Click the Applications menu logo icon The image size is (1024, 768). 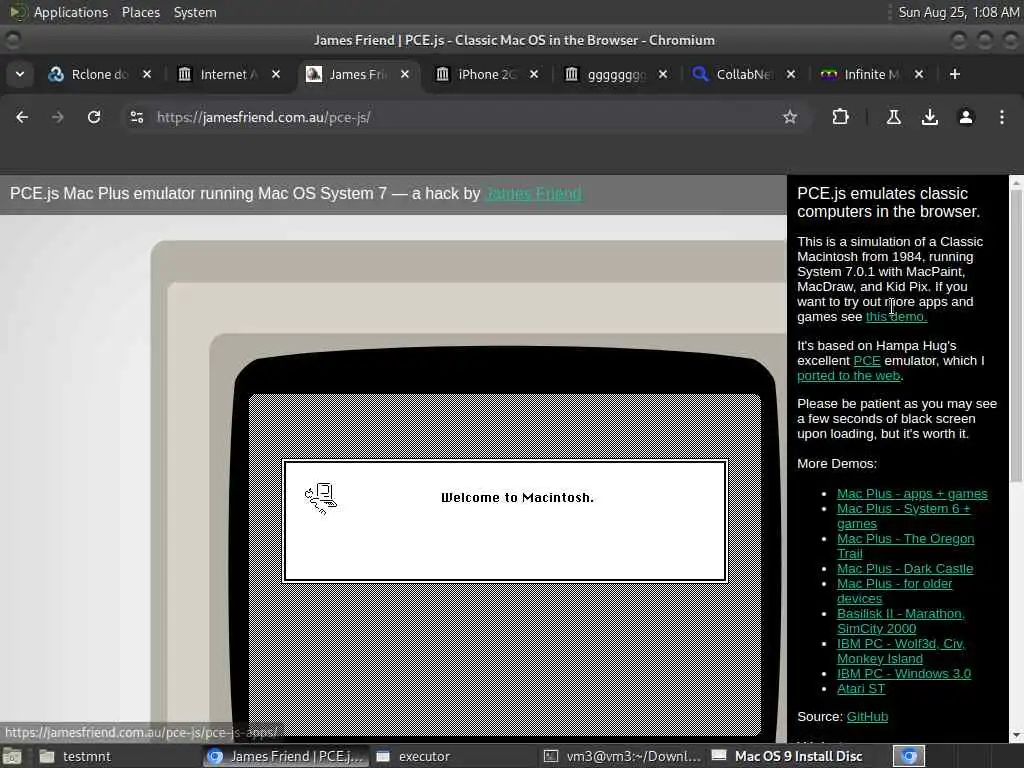click(x=17, y=12)
